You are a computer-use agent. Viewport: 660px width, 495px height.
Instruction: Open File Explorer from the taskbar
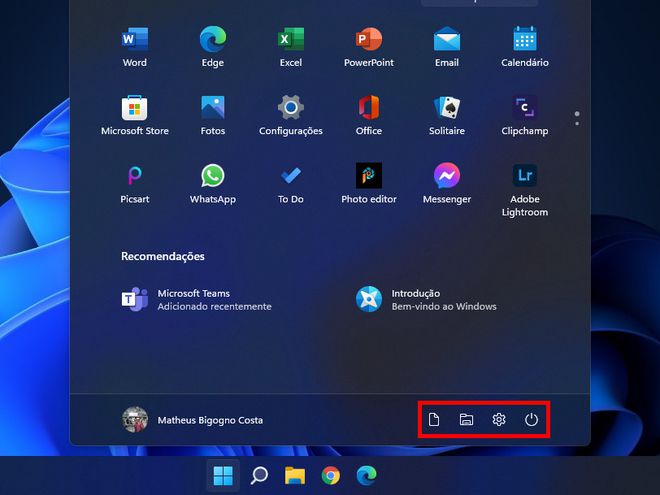tap(295, 476)
